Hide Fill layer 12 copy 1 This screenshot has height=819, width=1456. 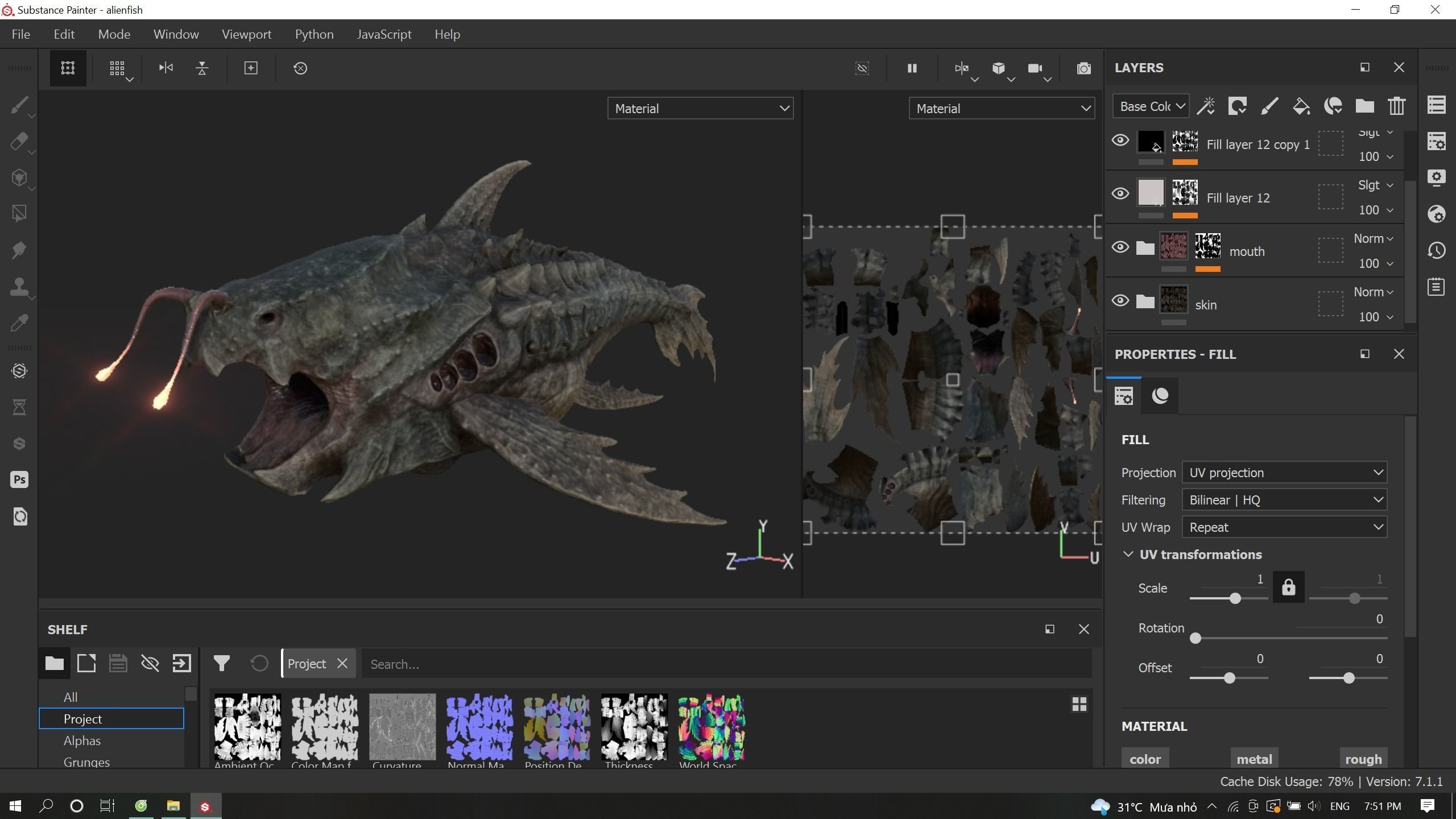[1120, 140]
